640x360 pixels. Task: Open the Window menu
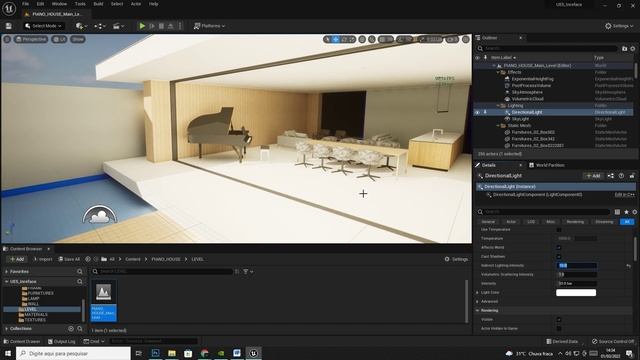(60, 4)
